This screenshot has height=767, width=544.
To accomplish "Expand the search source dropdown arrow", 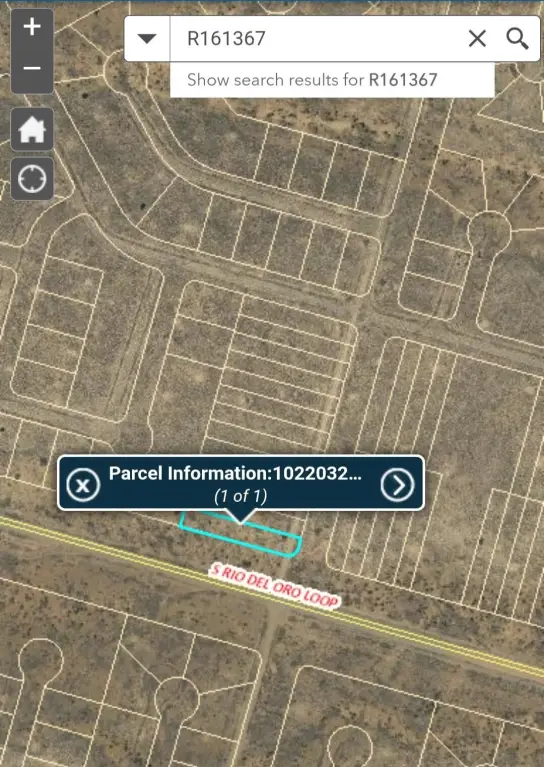I will 147,38.
